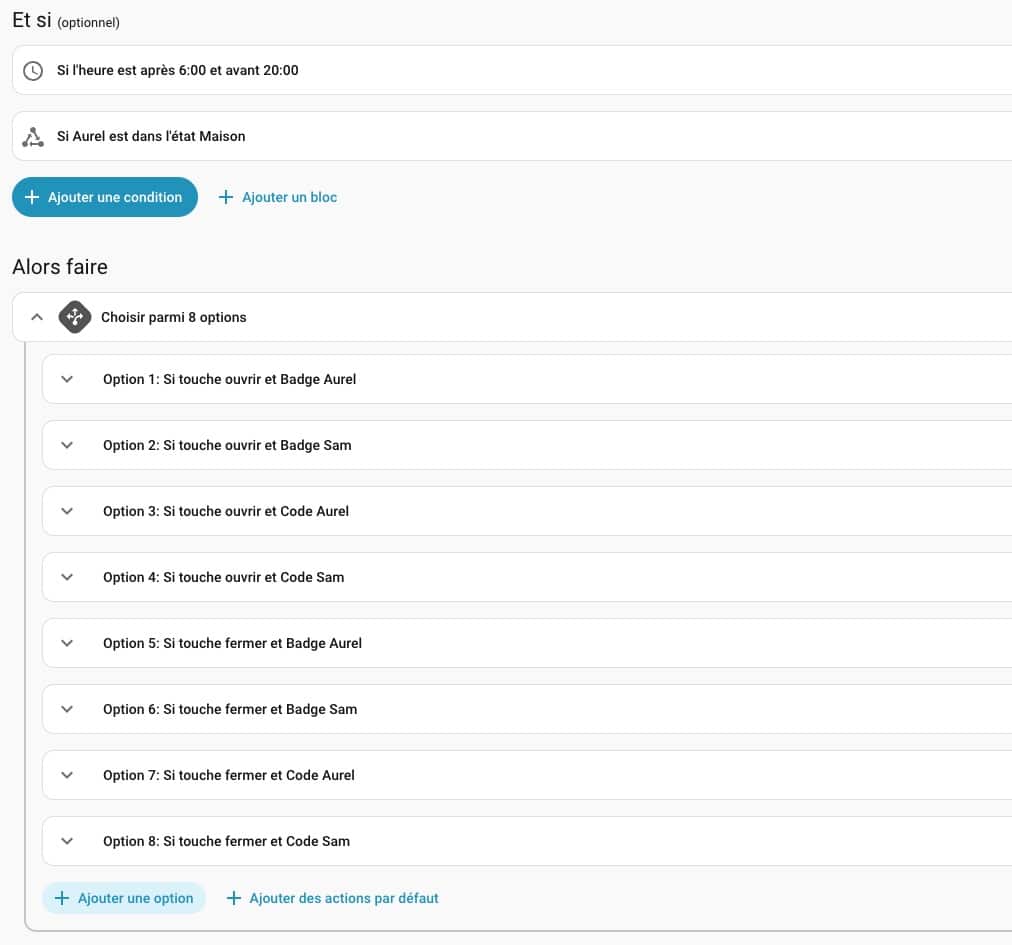Image resolution: width=1012 pixels, height=945 pixels.
Task: Click the Ajouter des actions par défaut link
Action: point(343,898)
